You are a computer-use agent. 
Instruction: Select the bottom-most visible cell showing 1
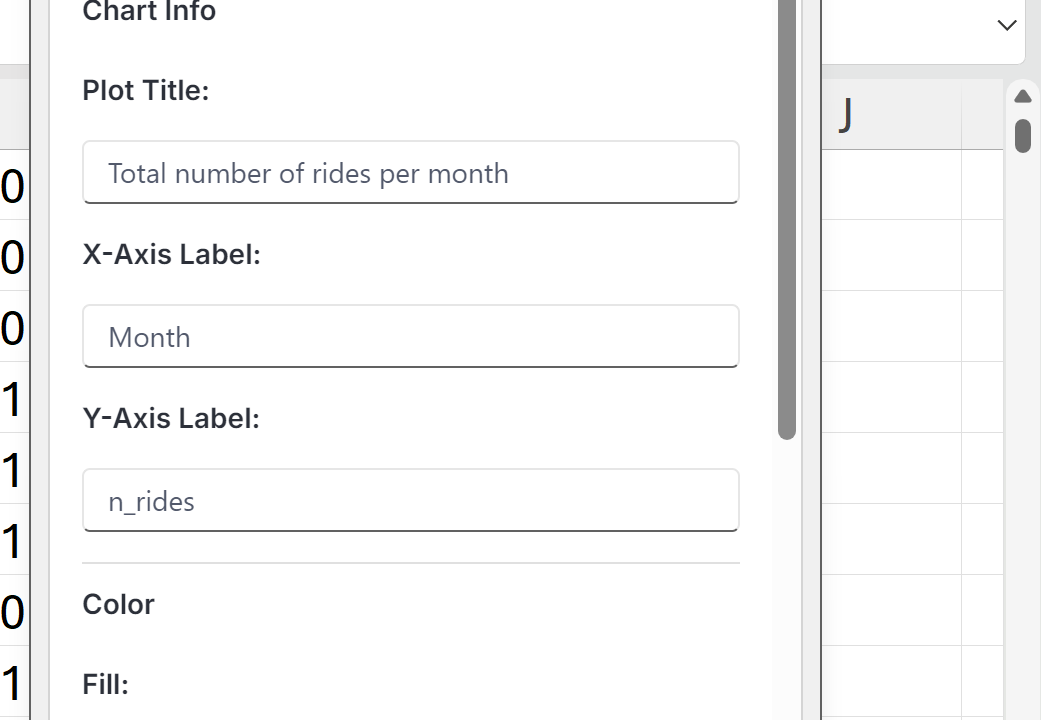click(x=13, y=684)
